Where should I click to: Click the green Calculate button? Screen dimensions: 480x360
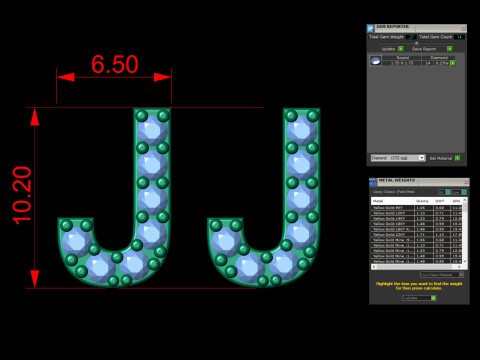coord(433,298)
